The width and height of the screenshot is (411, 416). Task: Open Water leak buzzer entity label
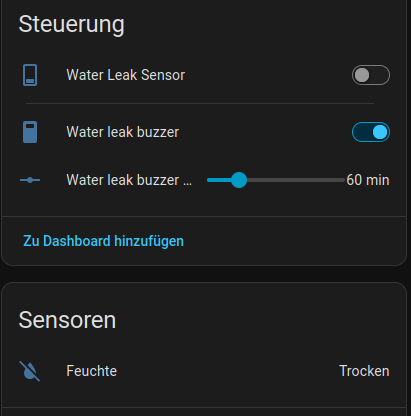123,132
